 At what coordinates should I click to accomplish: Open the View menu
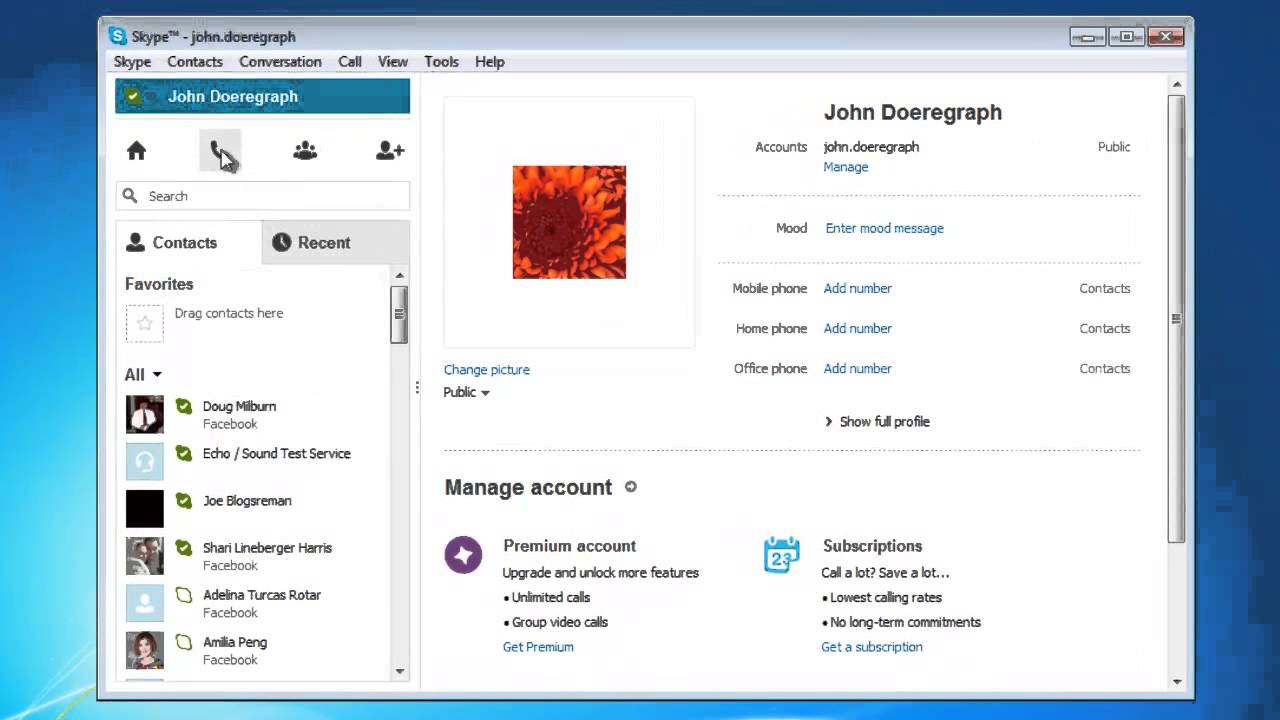(393, 62)
